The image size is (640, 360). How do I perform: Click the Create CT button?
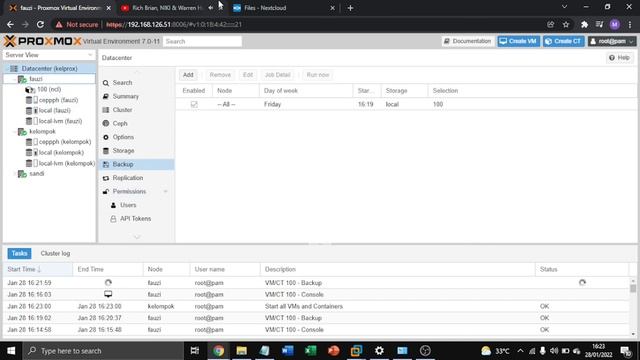click(564, 41)
